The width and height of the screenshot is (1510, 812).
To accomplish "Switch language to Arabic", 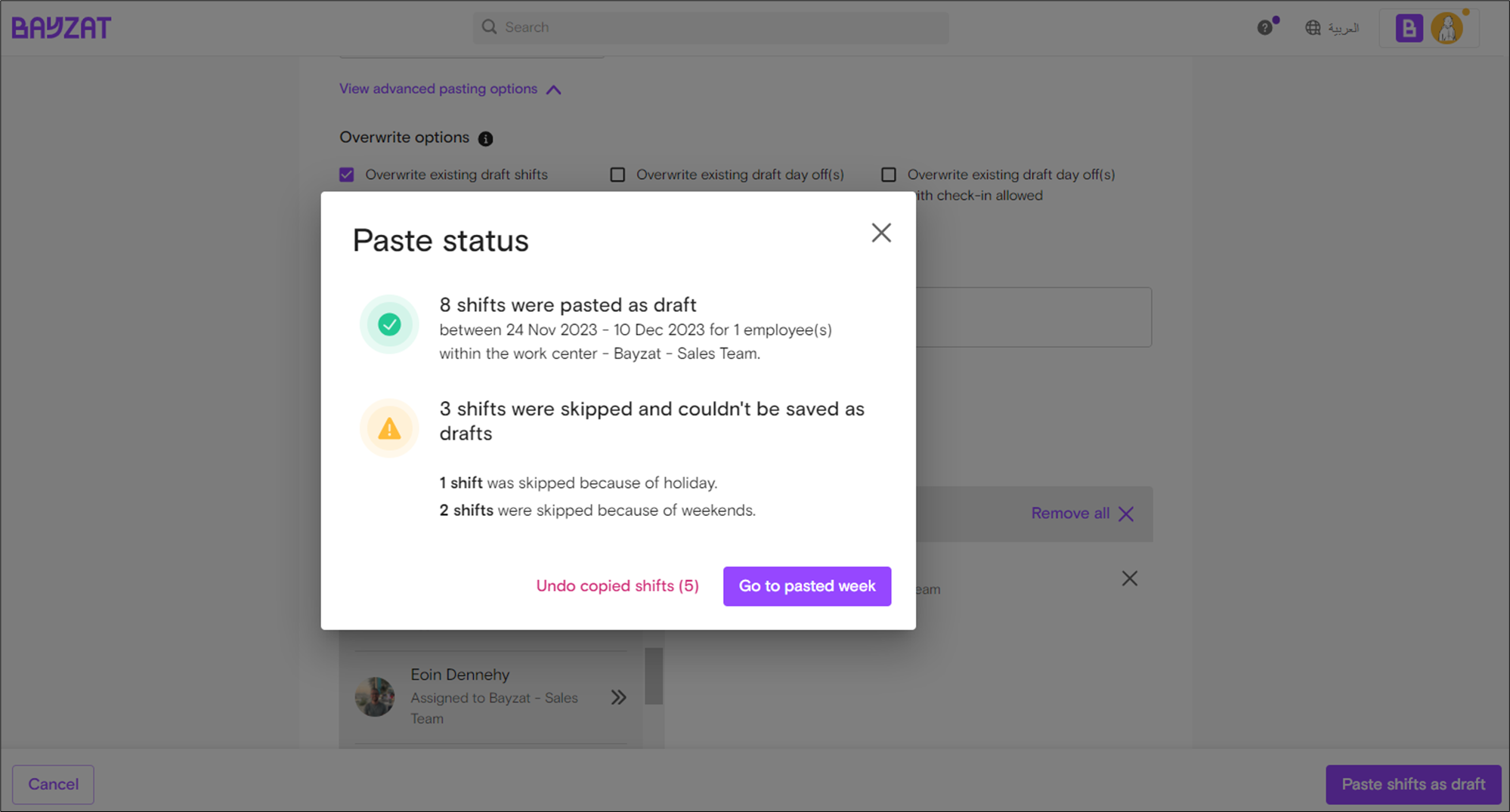I will click(1343, 28).
